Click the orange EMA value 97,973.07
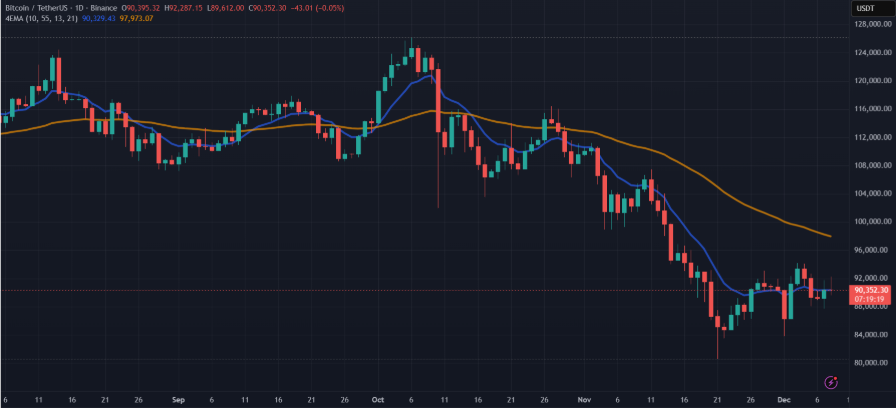Screen dimensions: 896x408 (136, 18)
